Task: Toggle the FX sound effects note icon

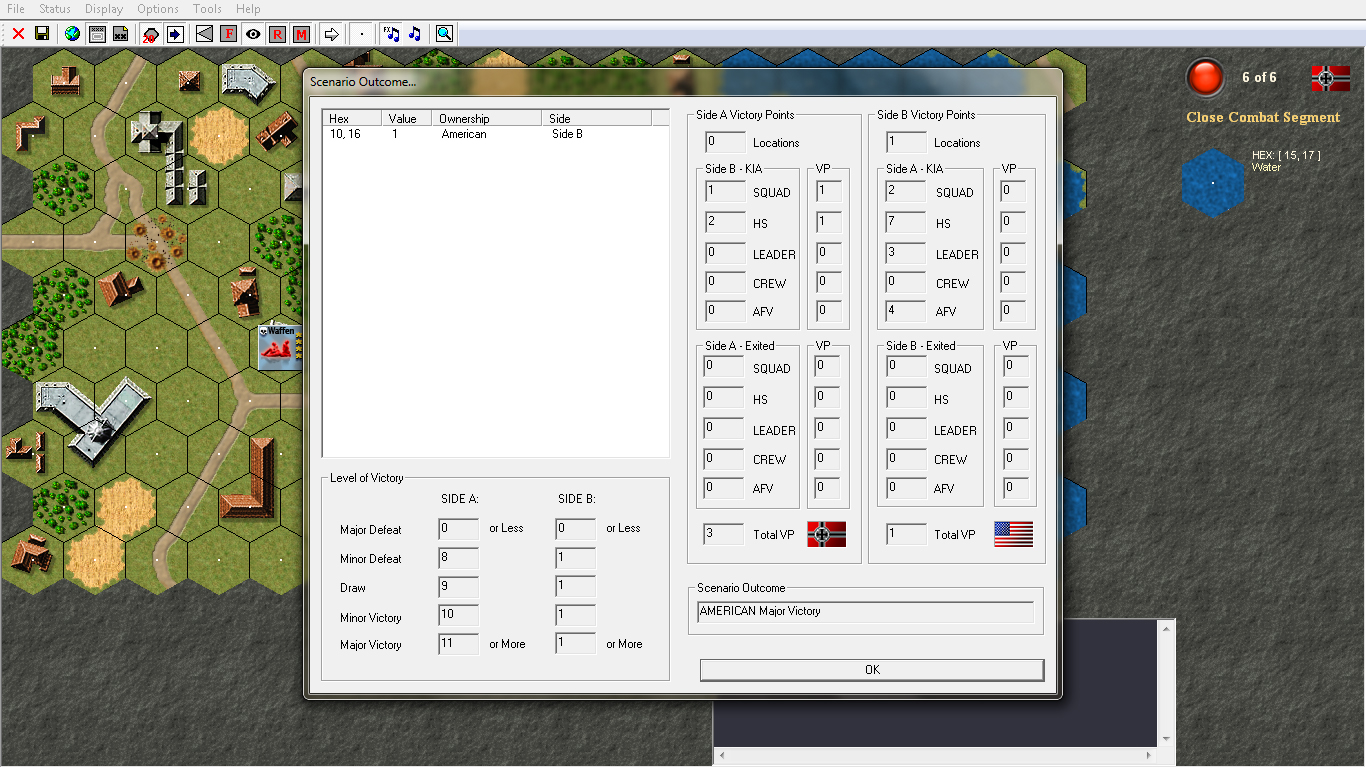Action: (x=391, y=34)
